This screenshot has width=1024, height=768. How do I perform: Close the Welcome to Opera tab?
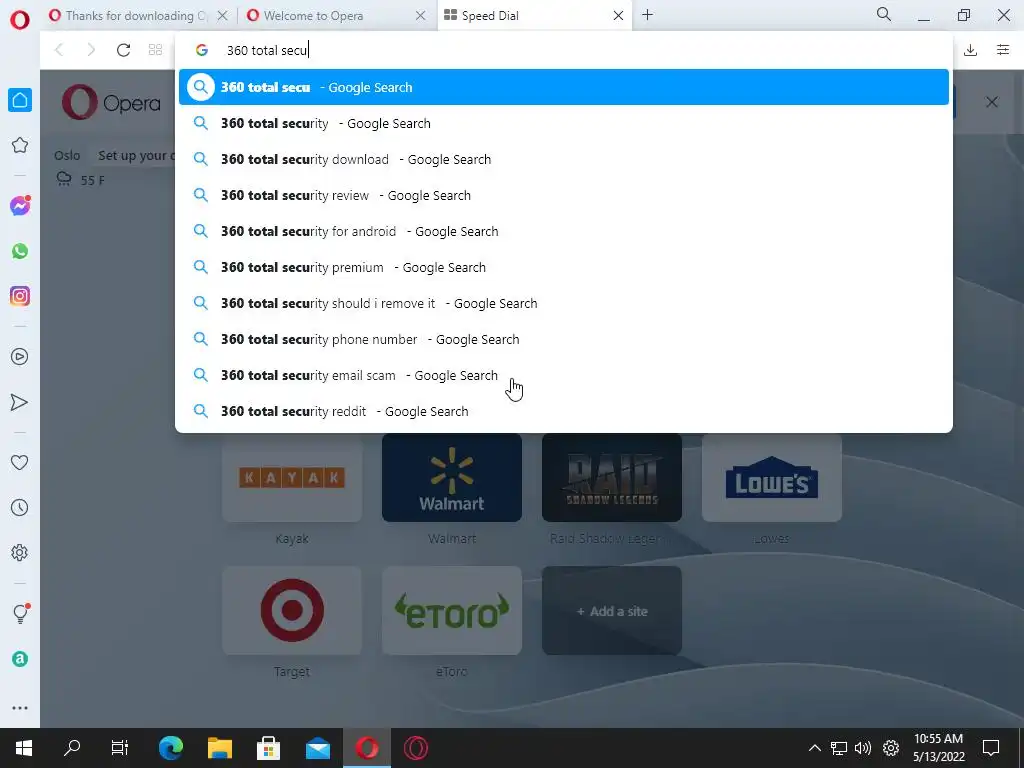tap(421, 16)
